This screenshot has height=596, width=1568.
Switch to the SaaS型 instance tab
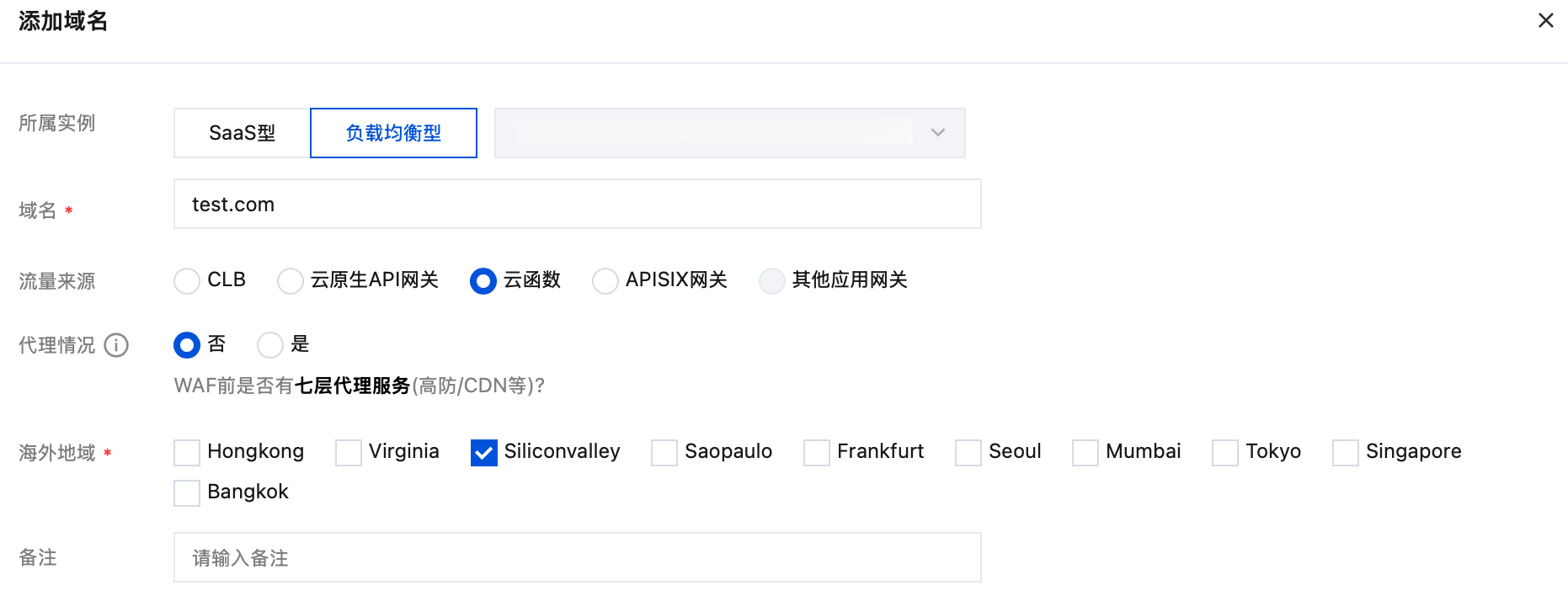click(x=243, y=133)
